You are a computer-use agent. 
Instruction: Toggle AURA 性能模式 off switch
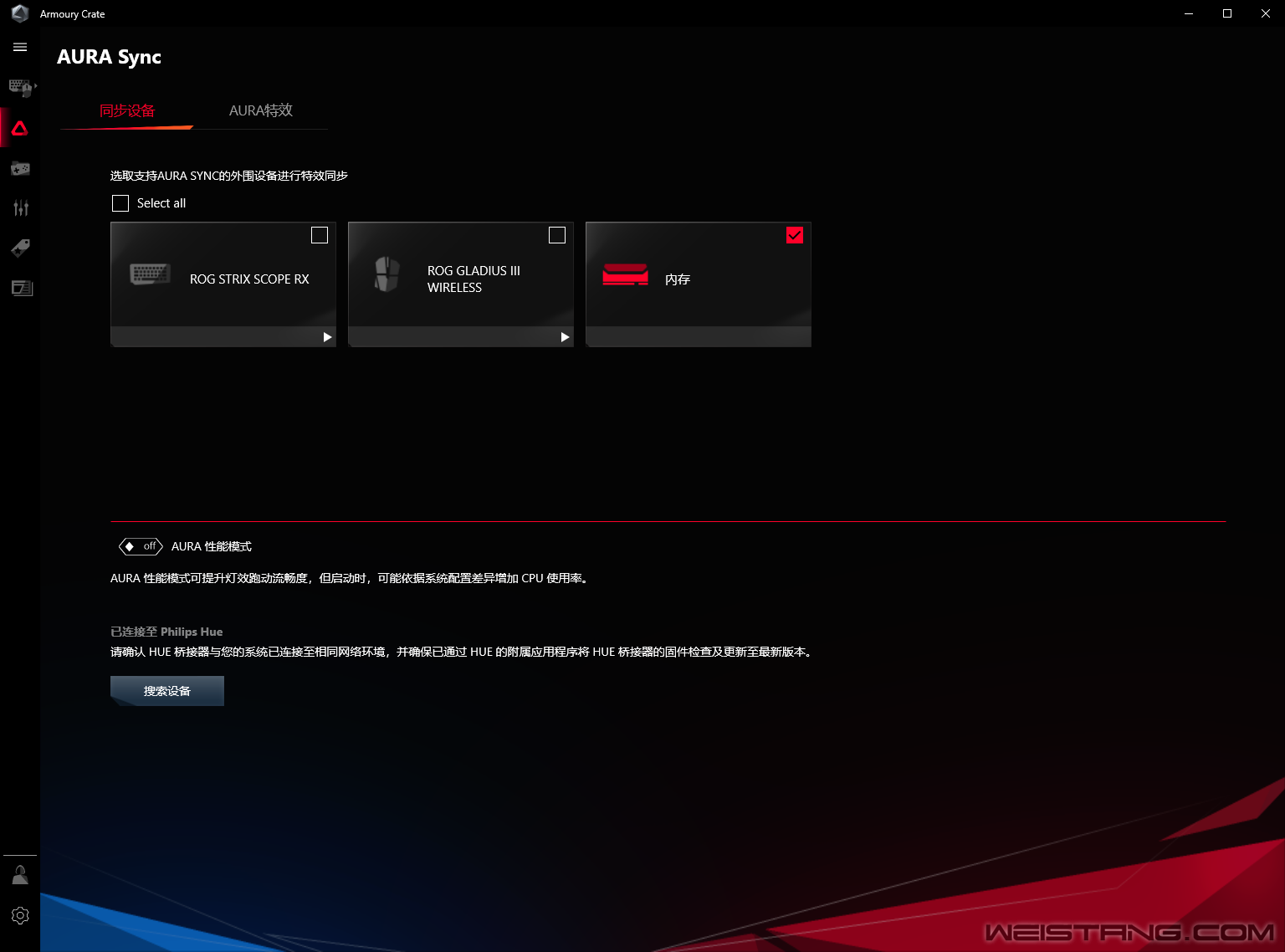tap(141, 546)
